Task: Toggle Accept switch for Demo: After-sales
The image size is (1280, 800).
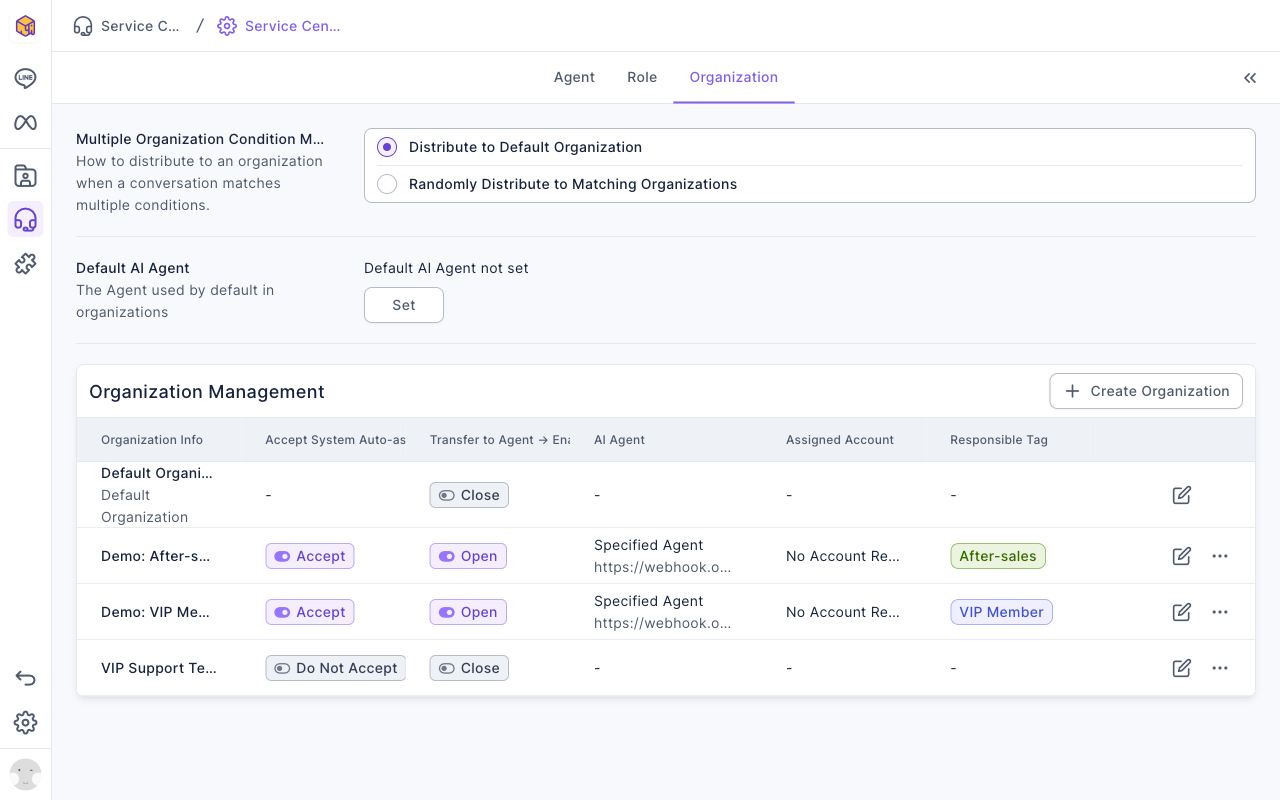Action: point(310,556)
